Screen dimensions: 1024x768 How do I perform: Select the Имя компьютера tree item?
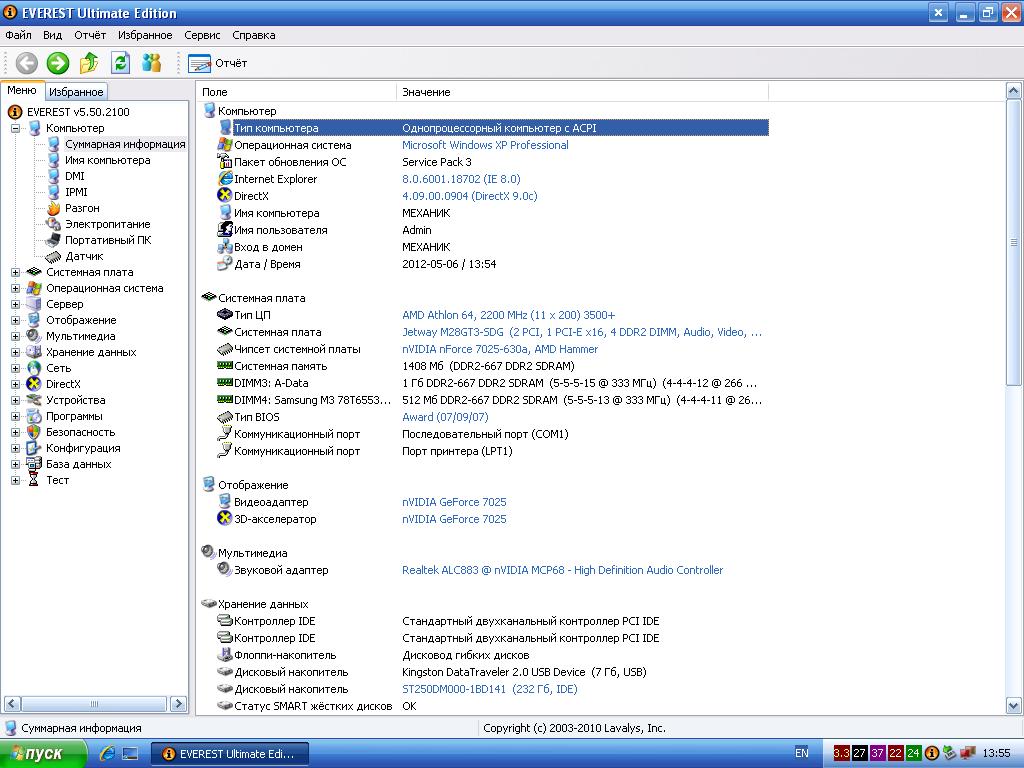(108, 160)
